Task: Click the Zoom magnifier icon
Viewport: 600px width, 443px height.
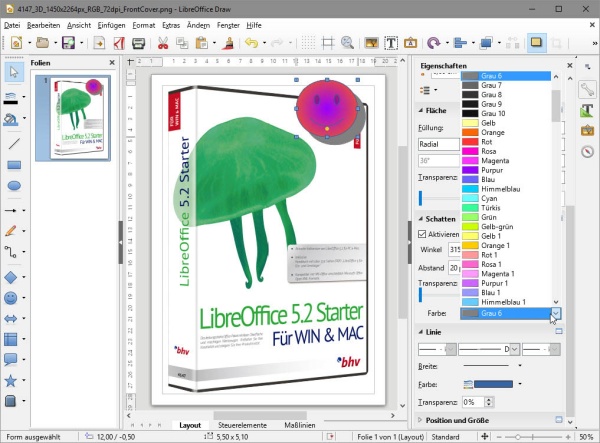Action: click(x=347, y=43)
